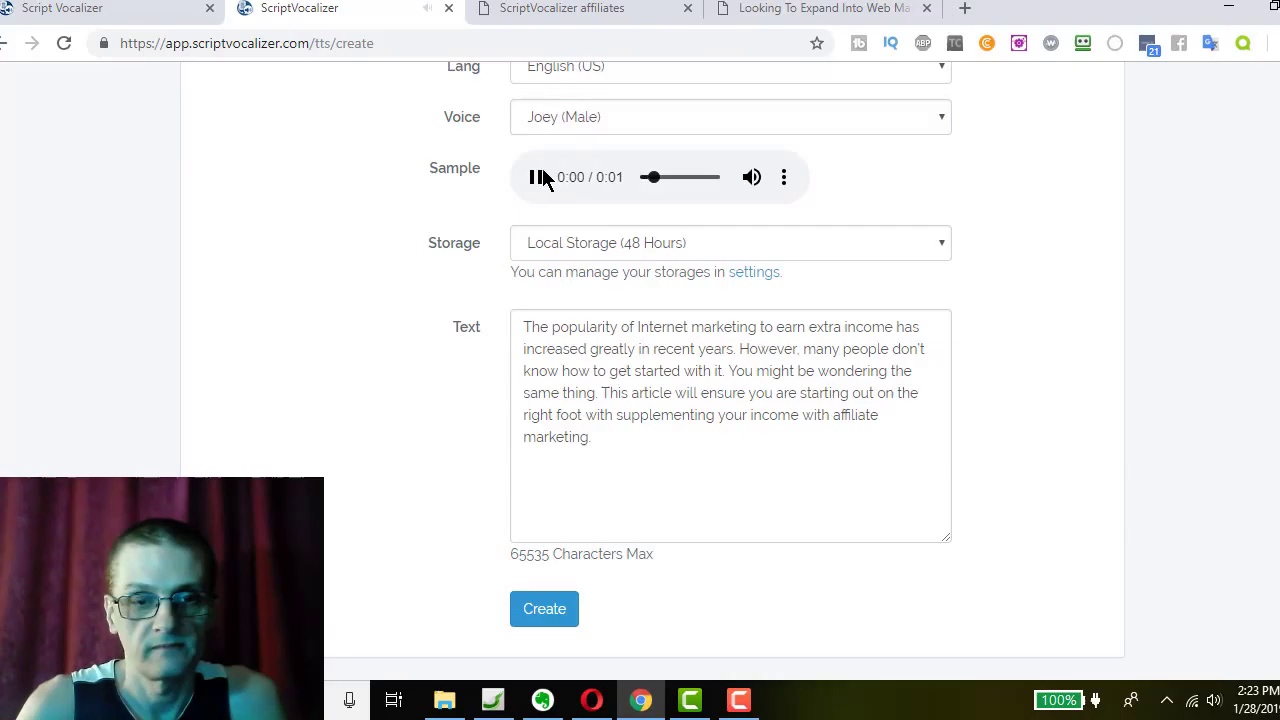The width and height of the screenshot is (1280, 720).
Task: Open the TC browser extension
Action: click(955, 43)
